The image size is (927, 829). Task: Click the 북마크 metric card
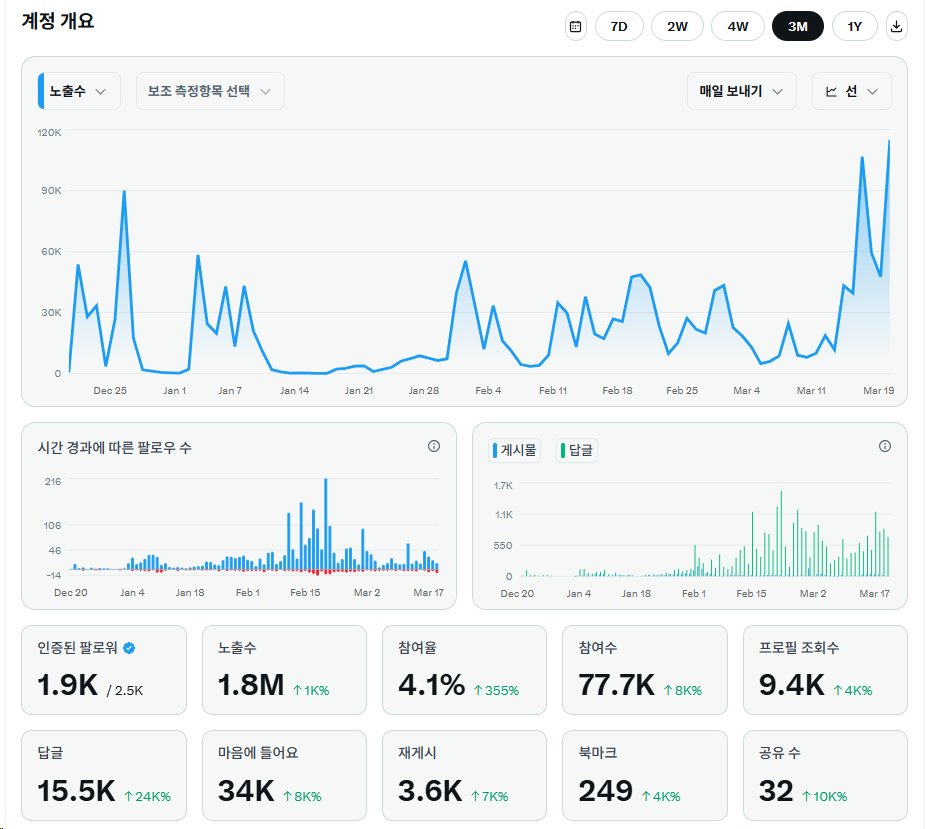pyautogui.click(x=645, y=774)
